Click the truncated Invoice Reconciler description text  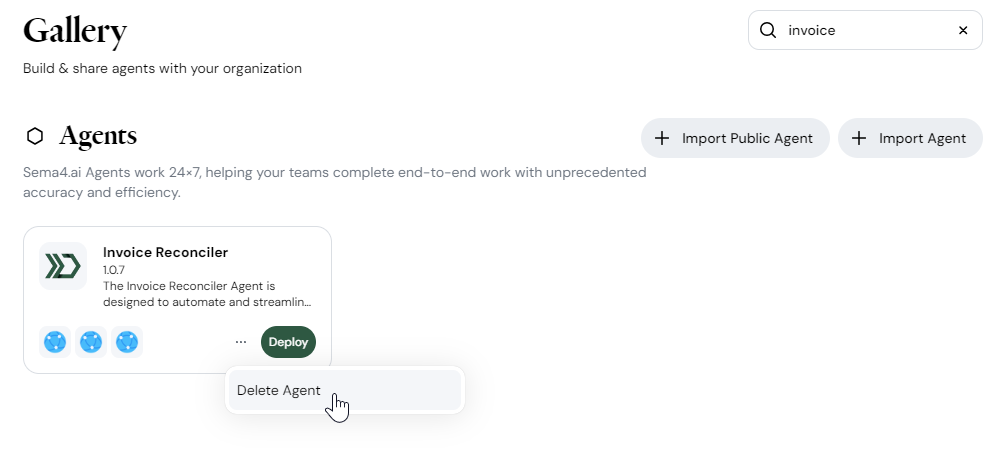207,294
